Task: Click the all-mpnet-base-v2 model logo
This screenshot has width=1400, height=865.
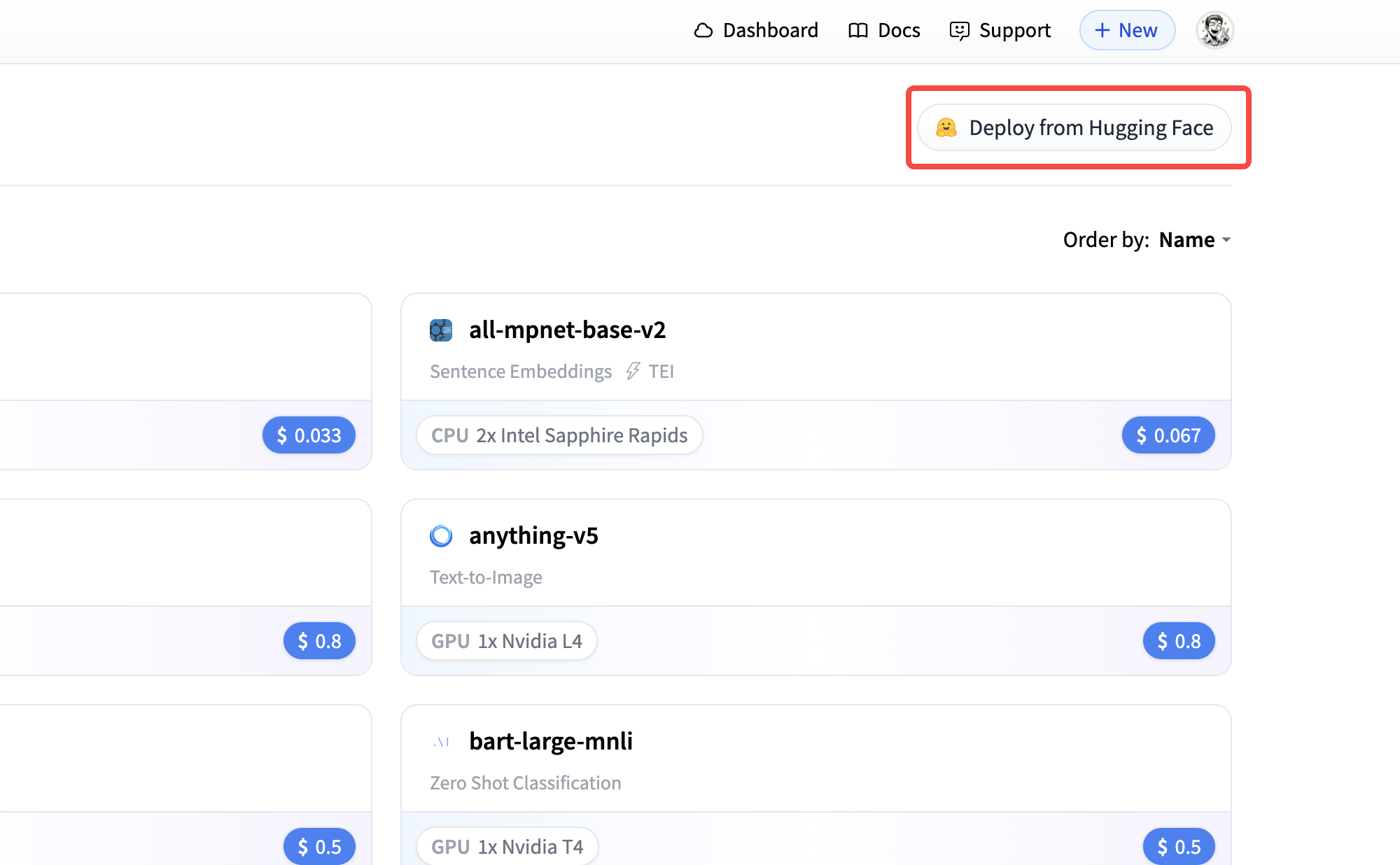Action: 441,330
